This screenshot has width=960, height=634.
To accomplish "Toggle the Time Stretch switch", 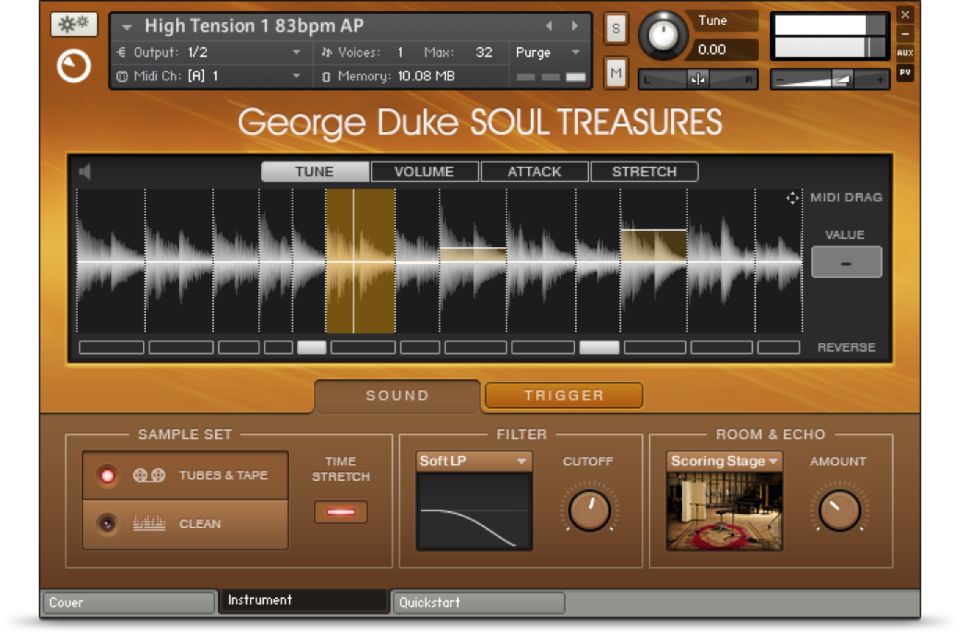I will 340,512.
